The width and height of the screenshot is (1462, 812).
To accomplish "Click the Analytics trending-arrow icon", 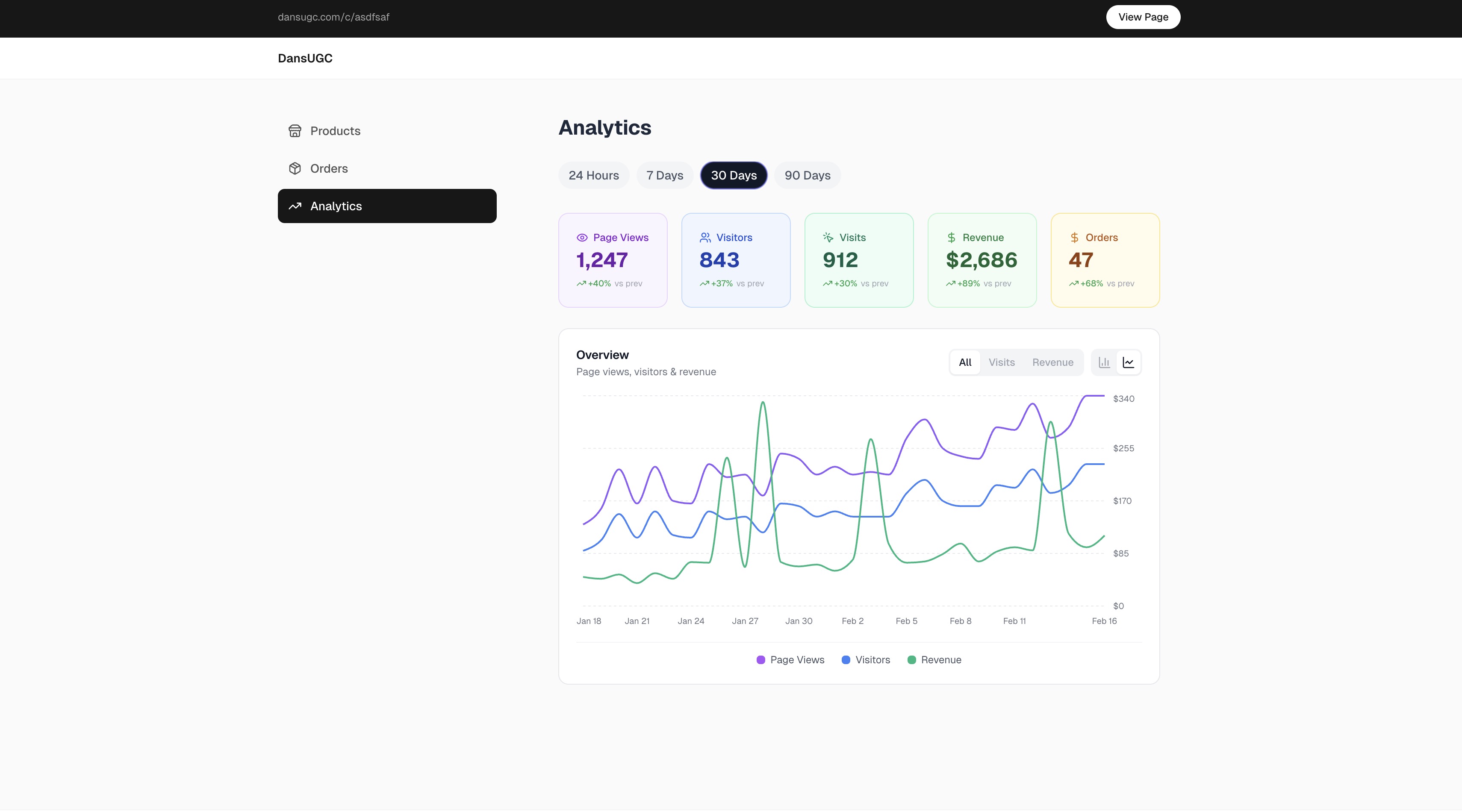I will pyautogui.click(x=295, y=206).
